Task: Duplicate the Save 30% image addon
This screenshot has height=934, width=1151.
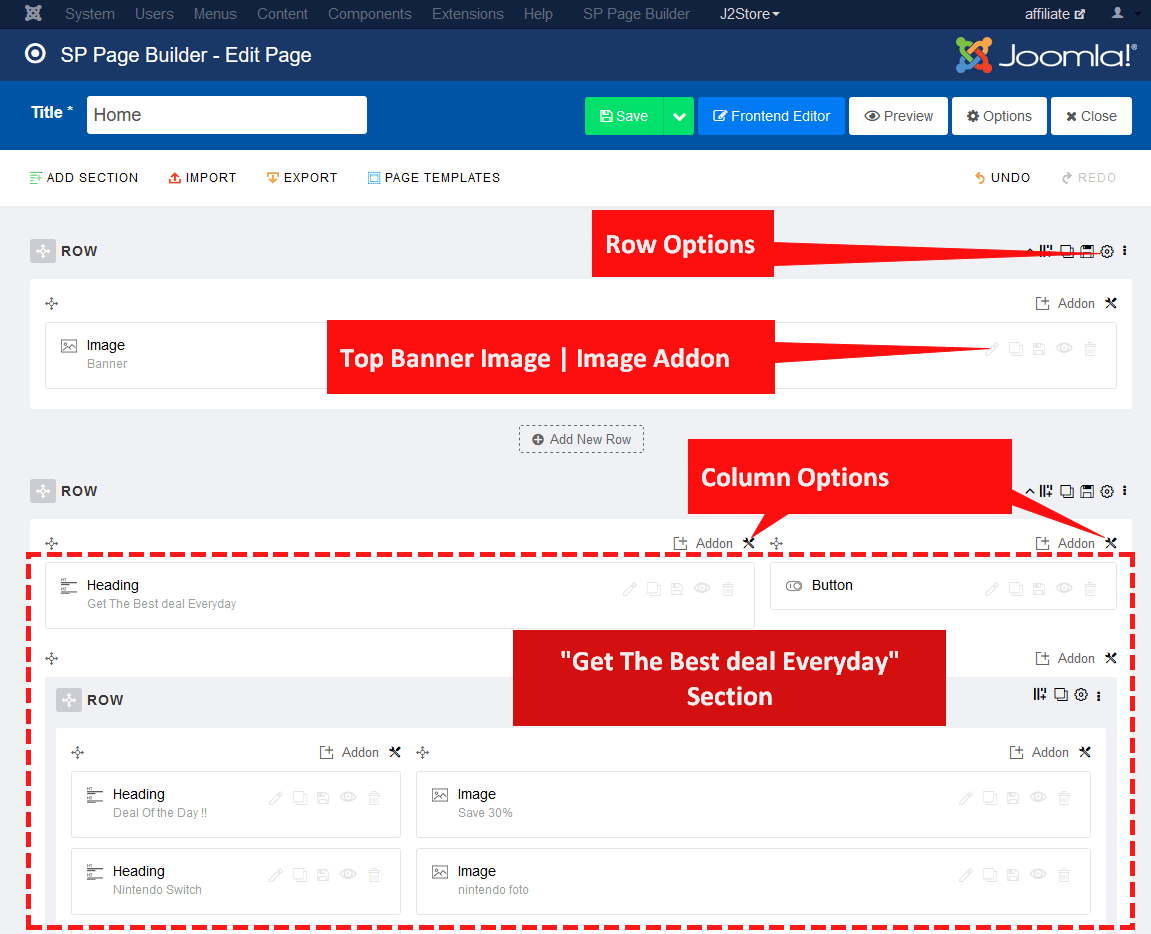Action: pos(989,798)
